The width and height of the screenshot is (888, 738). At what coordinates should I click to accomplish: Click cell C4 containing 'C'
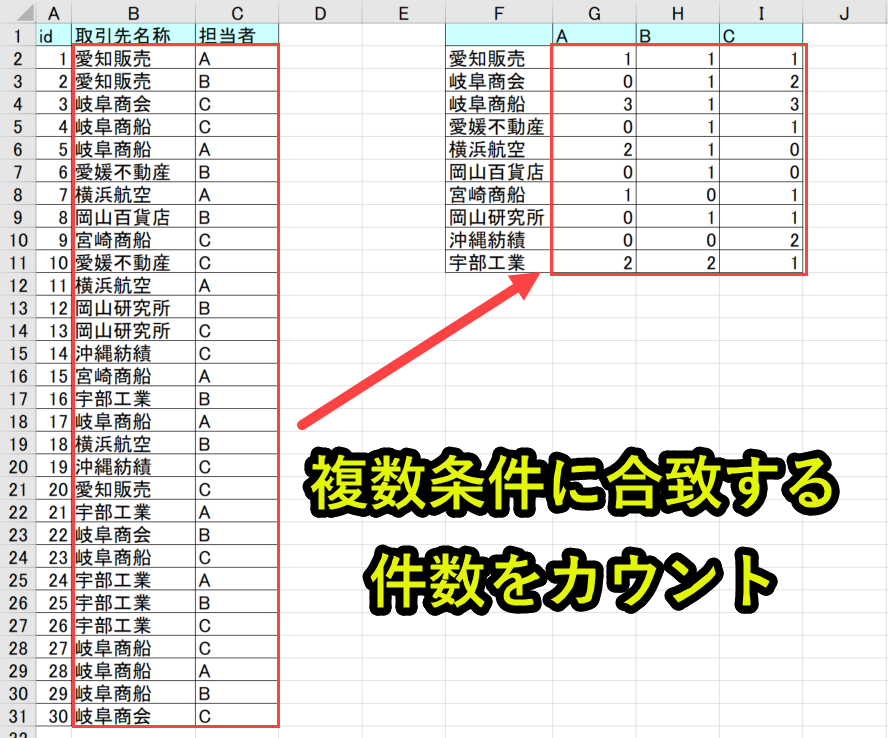tap(237, 103)
